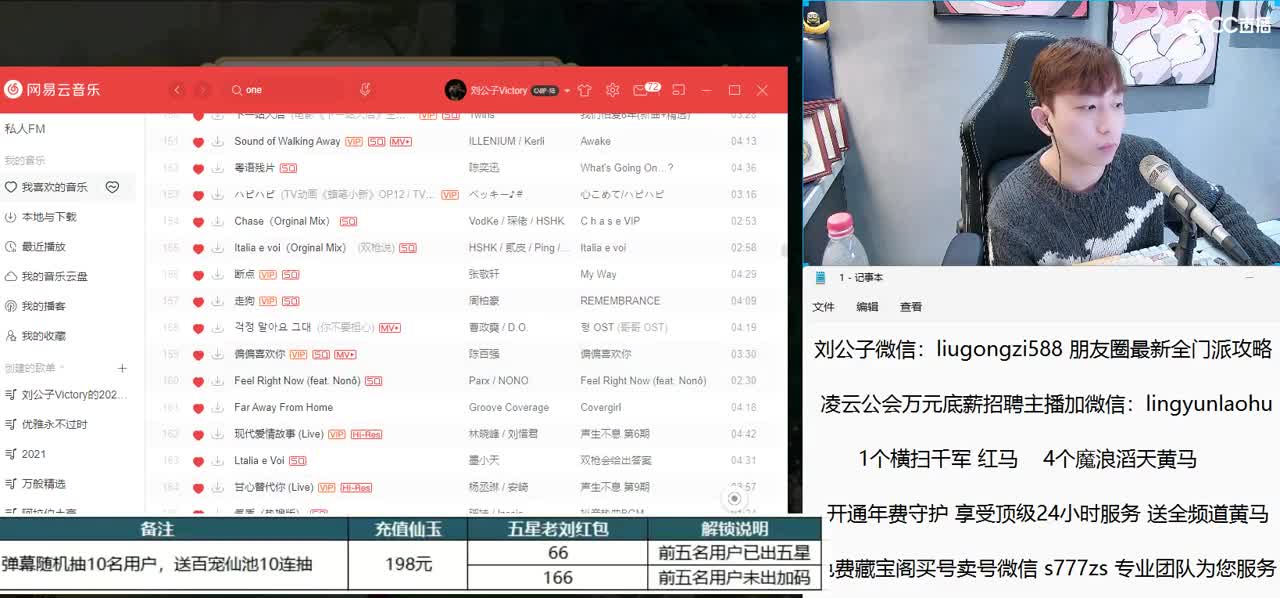This screenshot has height=598, width=1280.
Task: Open 查看 menu in Notepad window
Action: click(x=911, y=307)
